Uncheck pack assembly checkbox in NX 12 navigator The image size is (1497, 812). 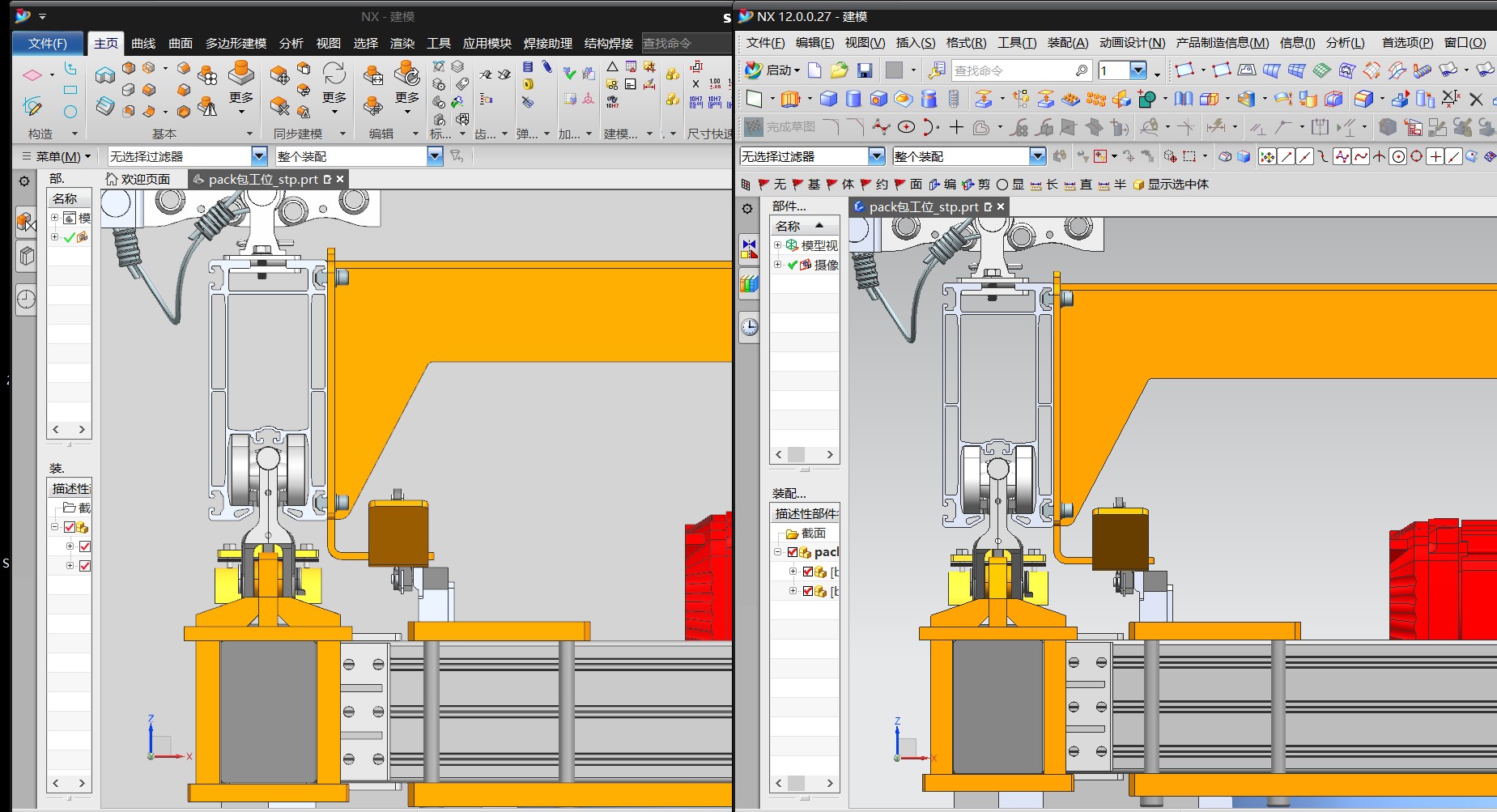(x=793, y=553)
